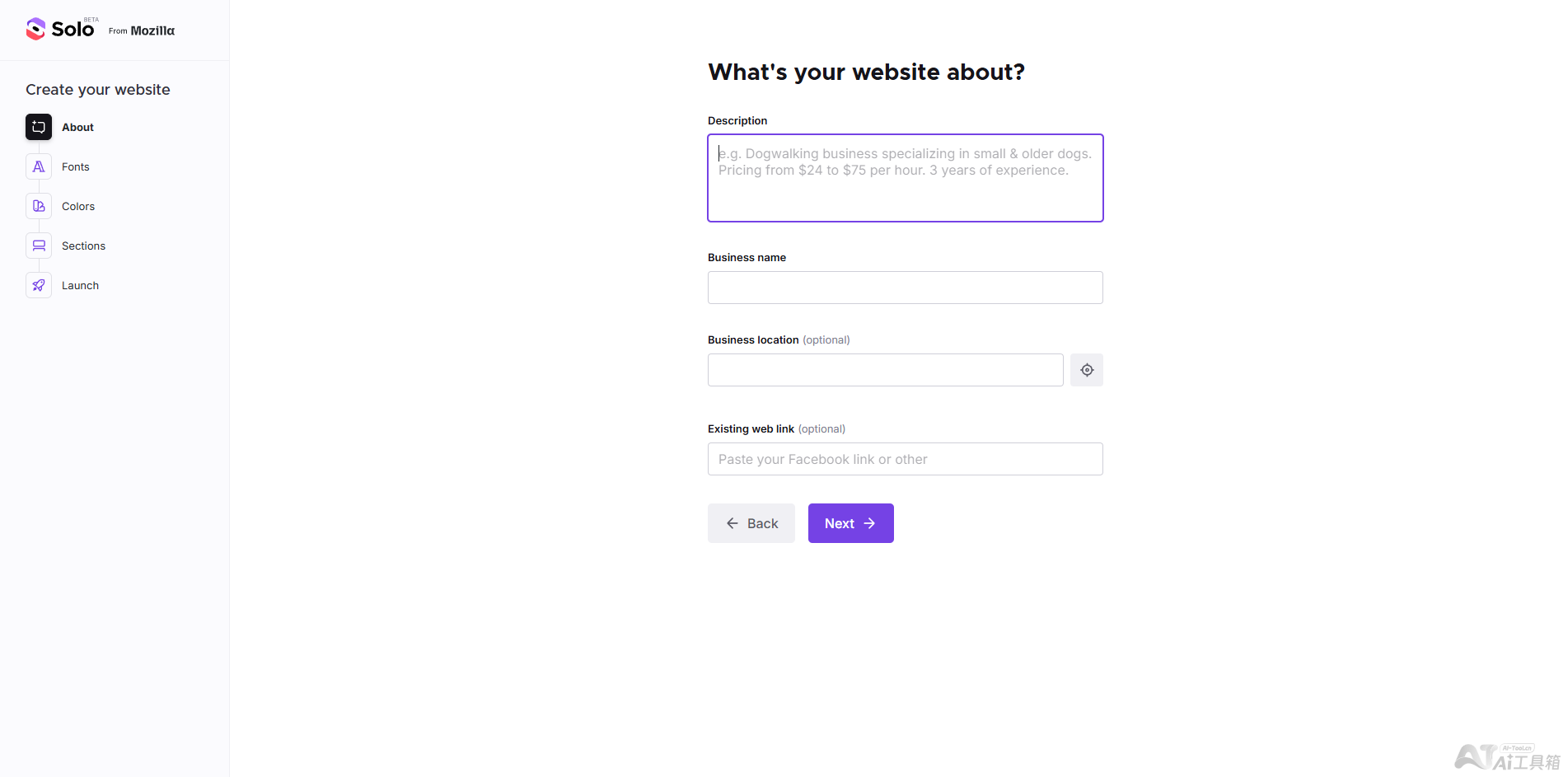Click the Colors palette icon

(x=39, y=206)
